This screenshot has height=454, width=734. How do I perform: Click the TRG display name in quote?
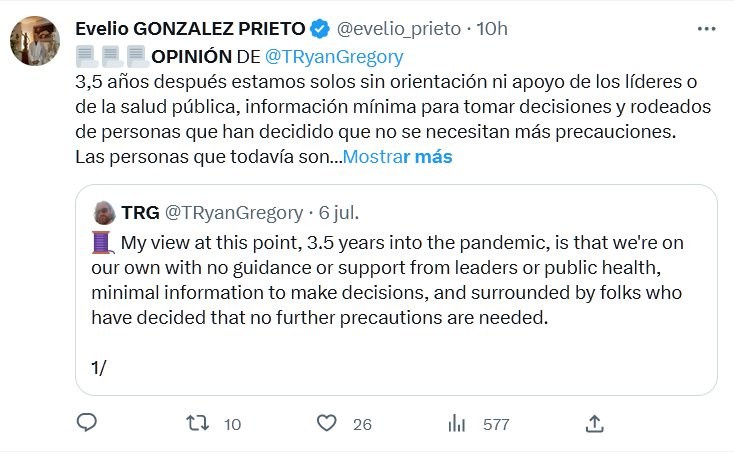coord(139,212)
